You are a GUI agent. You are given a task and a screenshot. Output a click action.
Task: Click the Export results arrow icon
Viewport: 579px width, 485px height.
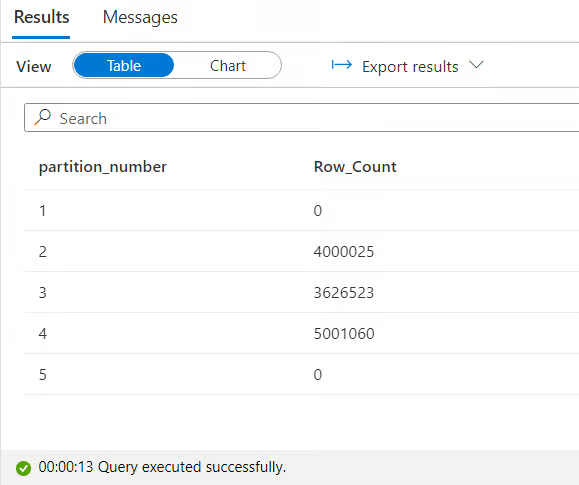(x=342, y=65)
